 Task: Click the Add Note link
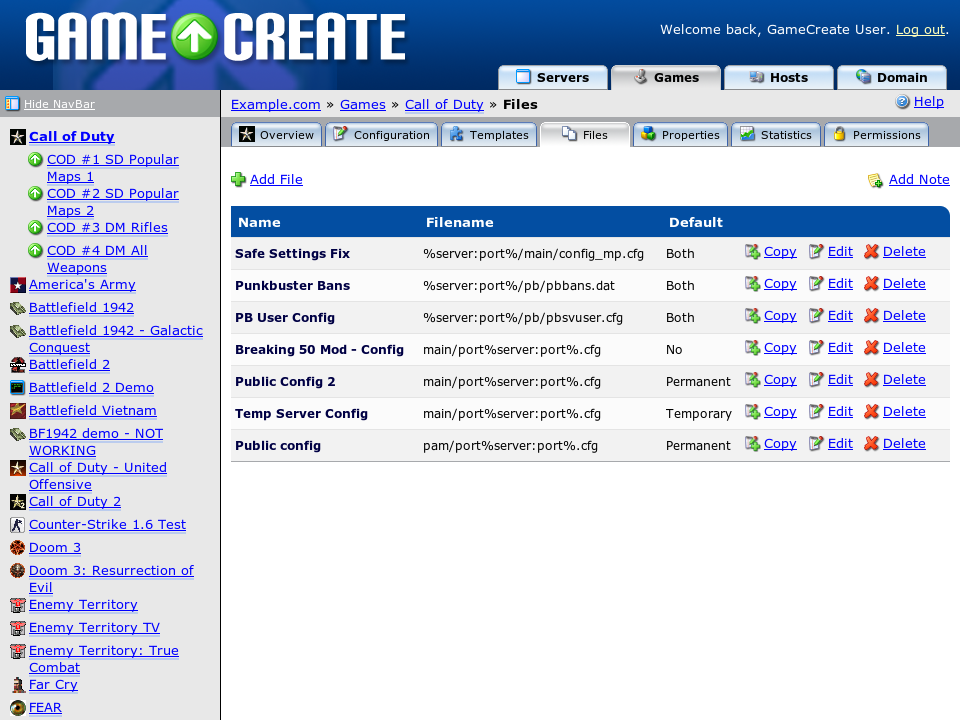tap(919, 179)
